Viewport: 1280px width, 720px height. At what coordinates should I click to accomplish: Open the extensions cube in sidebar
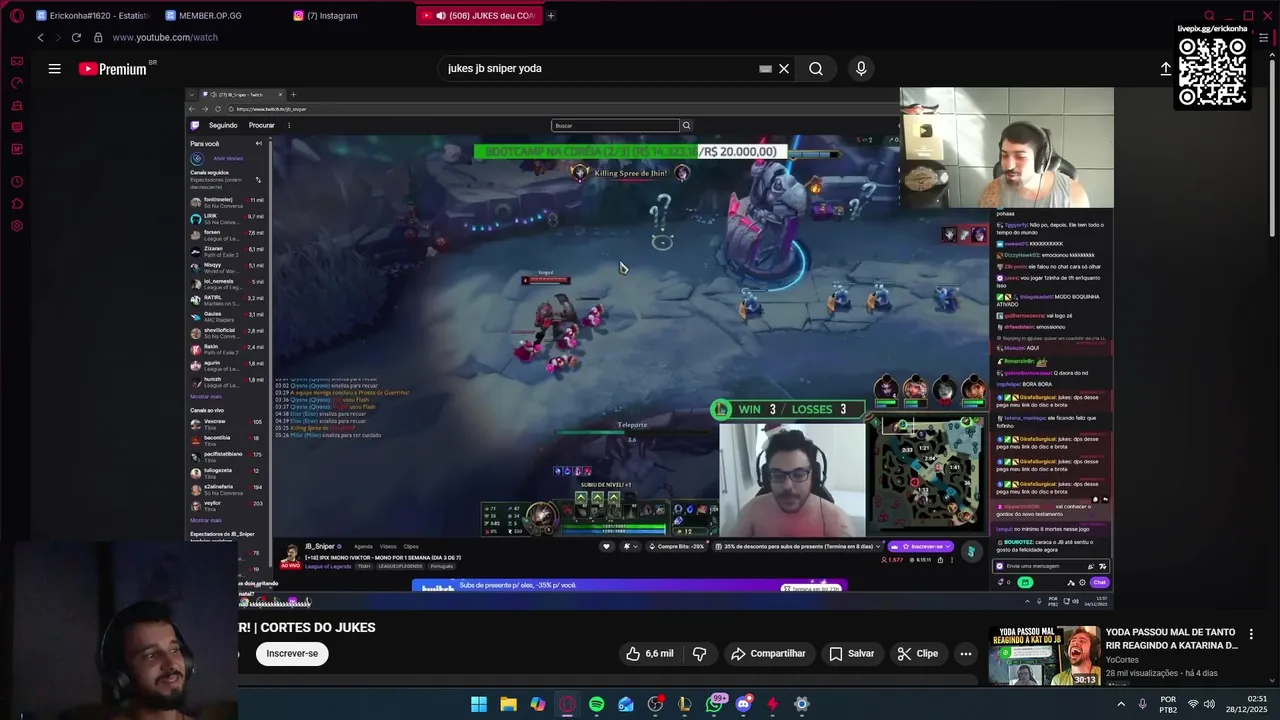(x=16, y=204)
